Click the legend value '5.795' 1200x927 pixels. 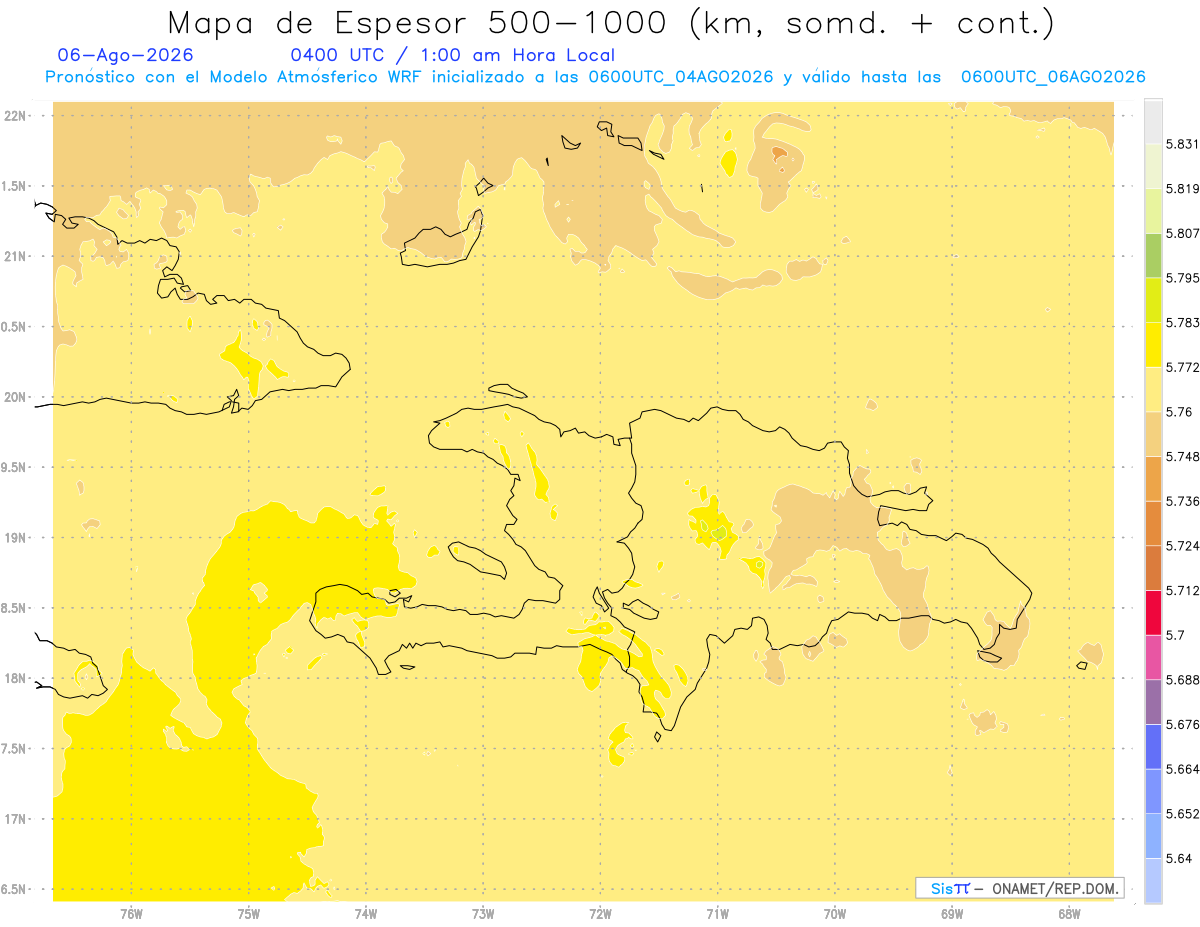(x=1182, y=278)
